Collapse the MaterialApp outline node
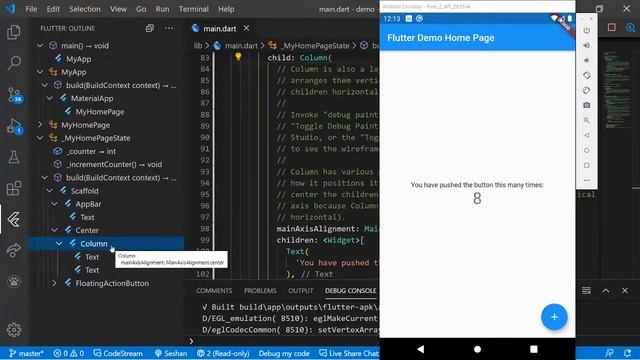This screenshot has width=640, height=360. [49, 98]
